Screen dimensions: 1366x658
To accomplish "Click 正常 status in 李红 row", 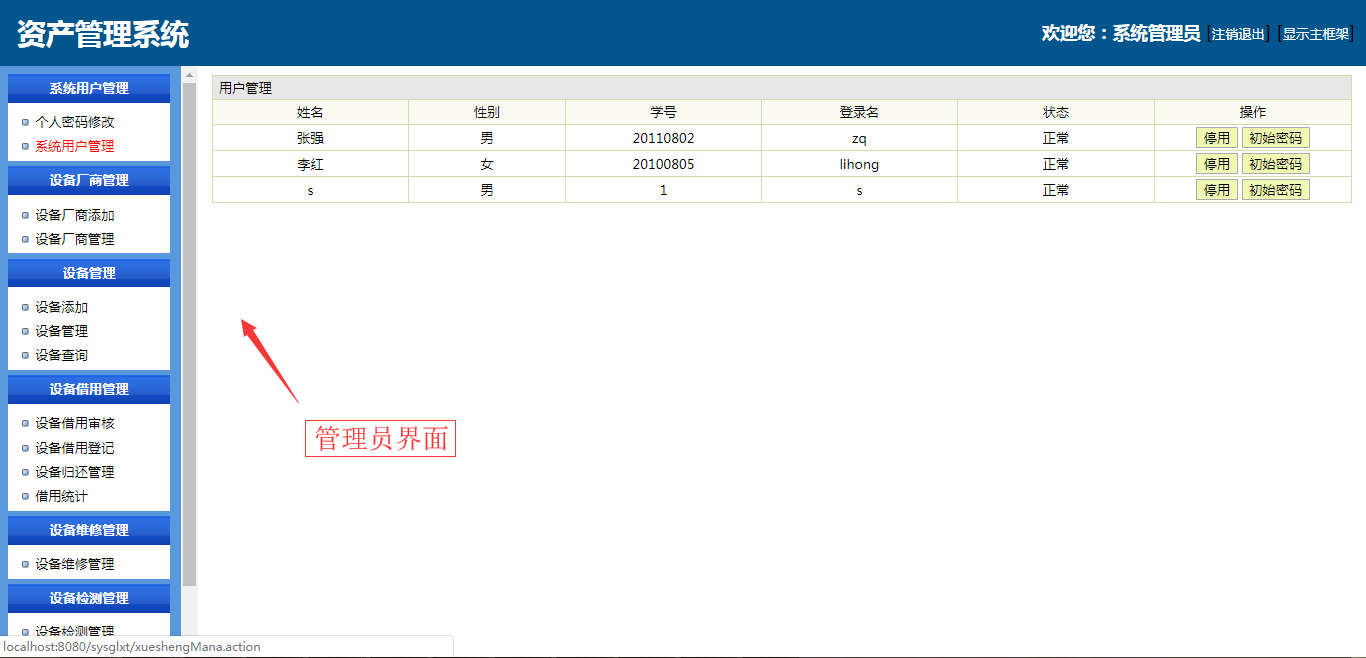I will pyautogui.click(x=1056, y=164).
